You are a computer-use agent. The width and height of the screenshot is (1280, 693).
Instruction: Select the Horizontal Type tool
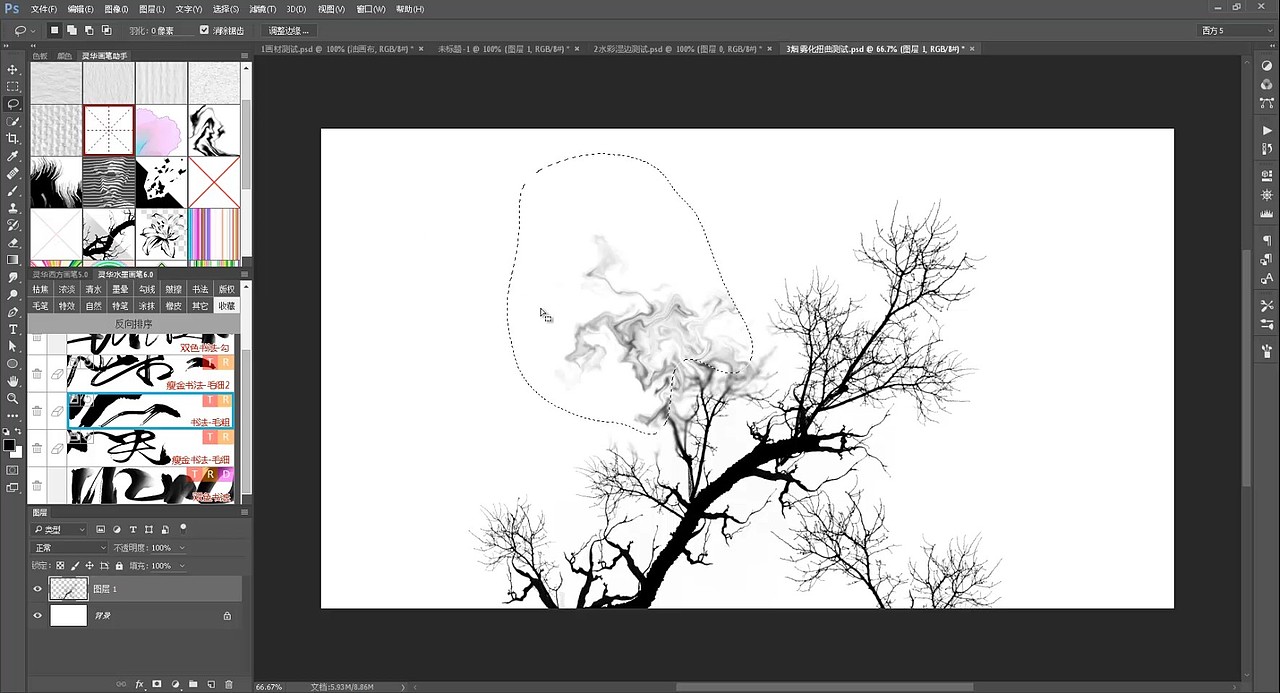tap(13, 329)
